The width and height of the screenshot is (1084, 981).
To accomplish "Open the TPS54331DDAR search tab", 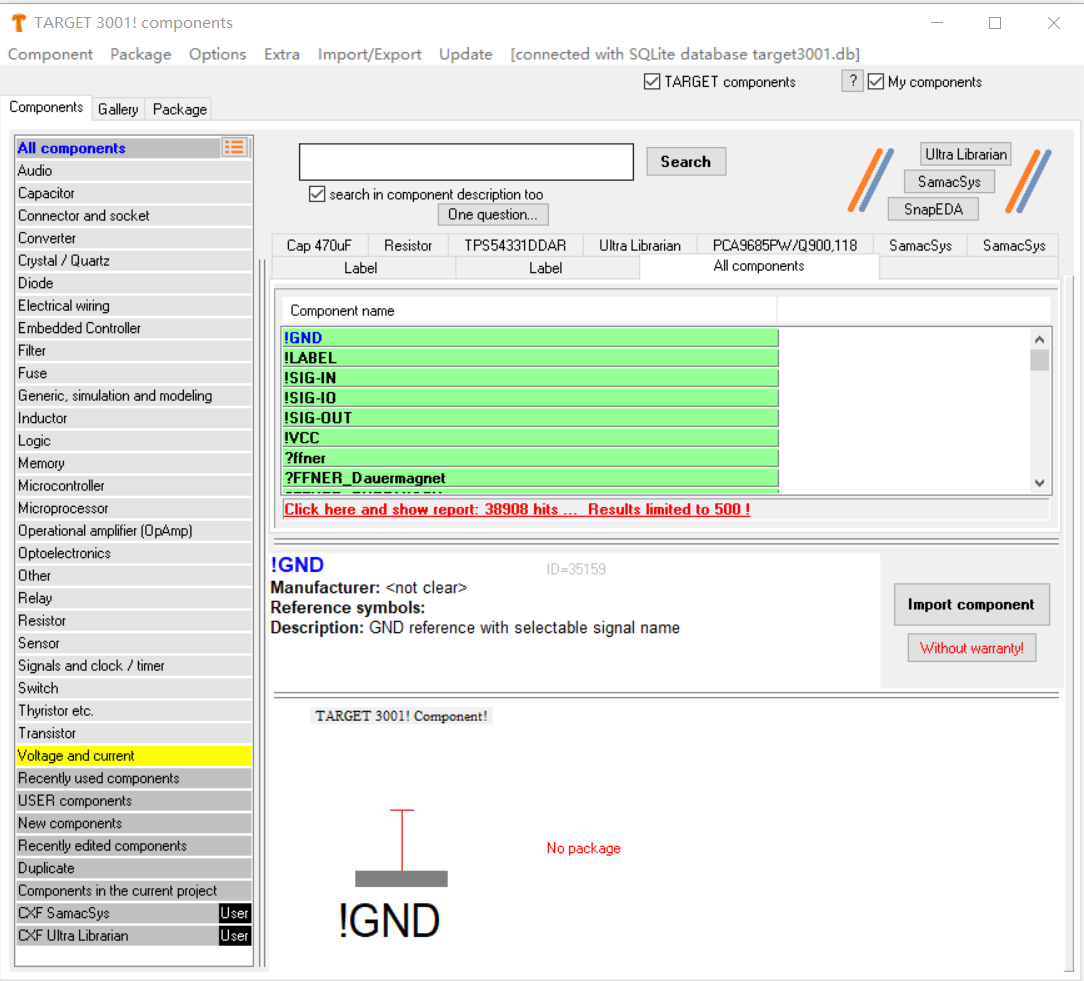I will 515,245.
